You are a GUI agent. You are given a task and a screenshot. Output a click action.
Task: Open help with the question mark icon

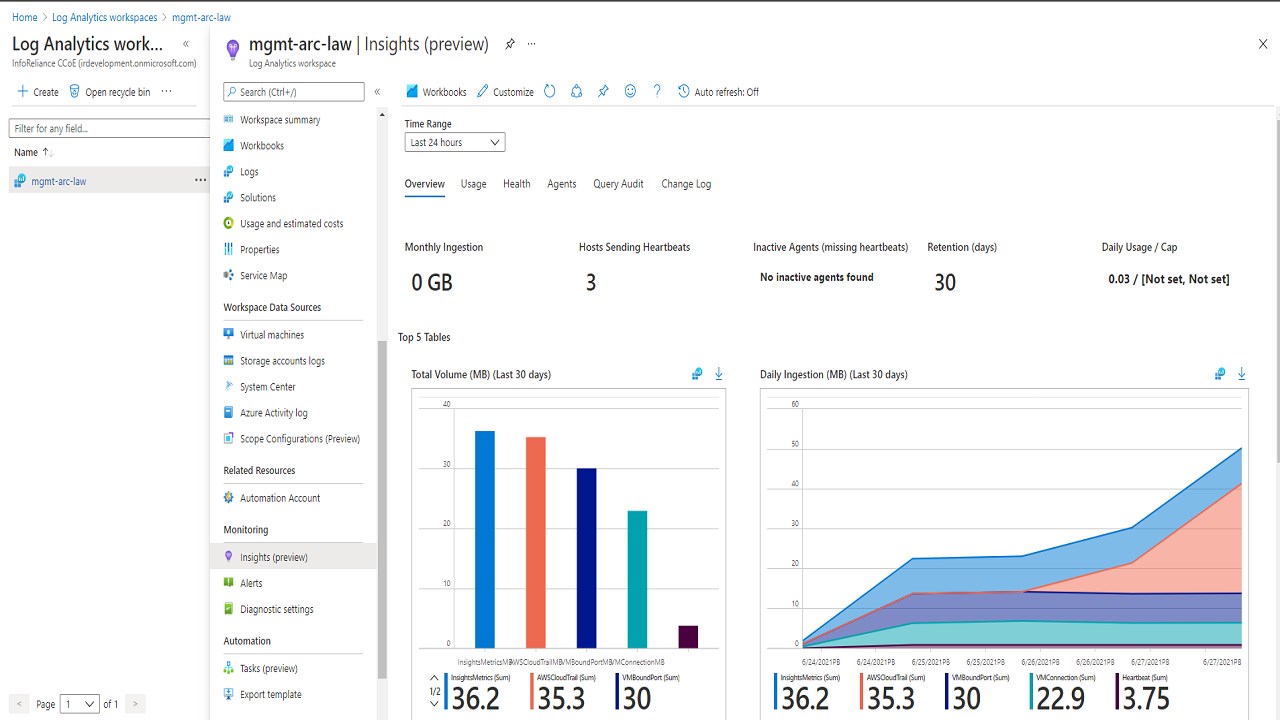657,91
